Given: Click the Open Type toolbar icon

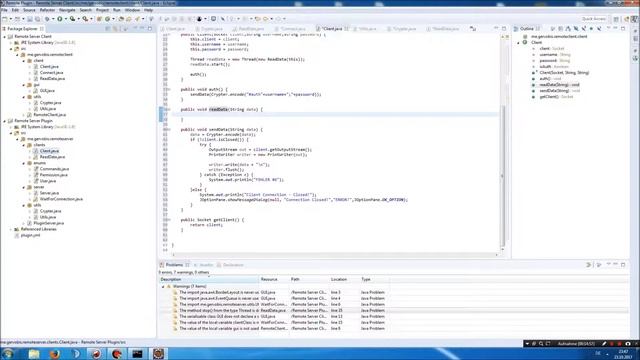Looking at the screenshot, I should click(121, 19).
